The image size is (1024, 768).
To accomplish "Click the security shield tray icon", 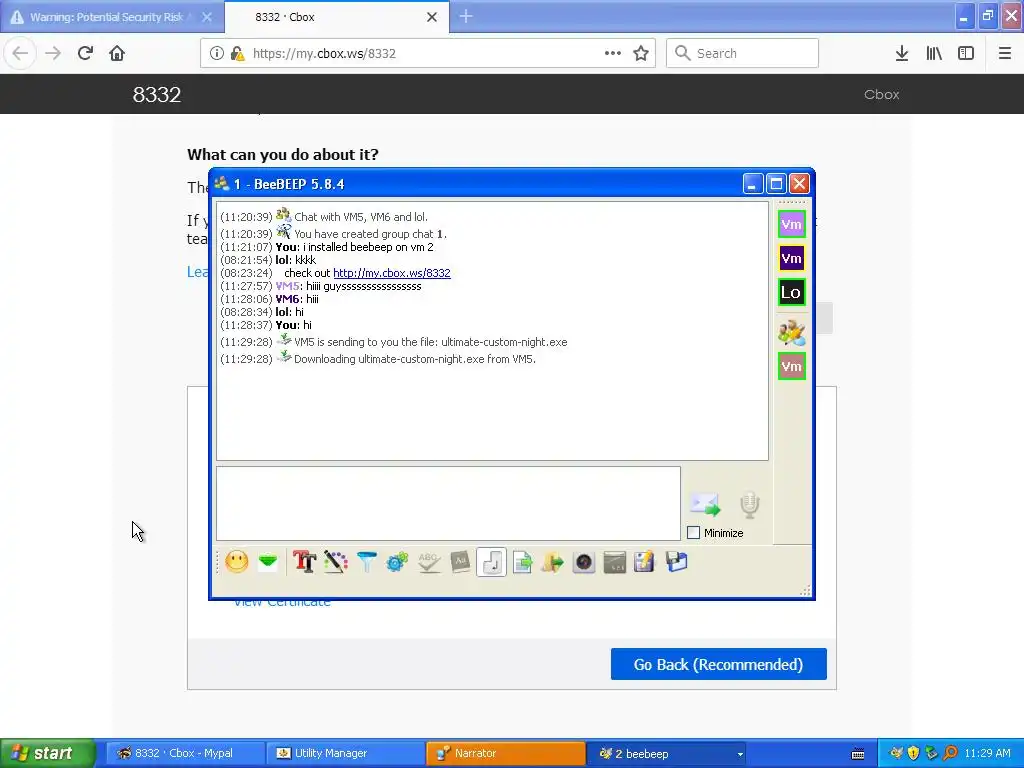I will pyautogui.click(x=913, y=753).
